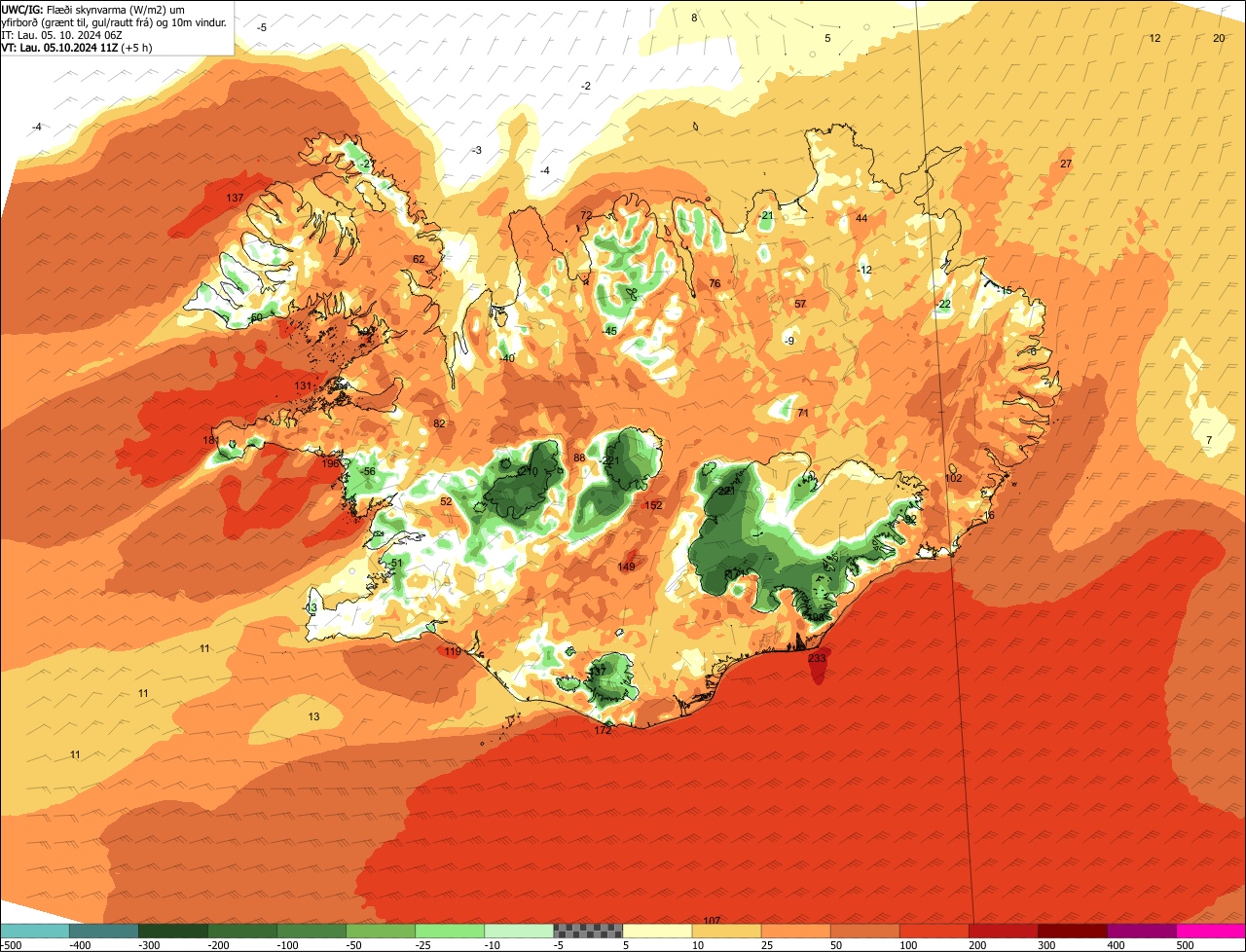1246x952 pixels.
Task: Click the 152 value between the glaciers
Action: pyautogui.click(x=653, y=506)
